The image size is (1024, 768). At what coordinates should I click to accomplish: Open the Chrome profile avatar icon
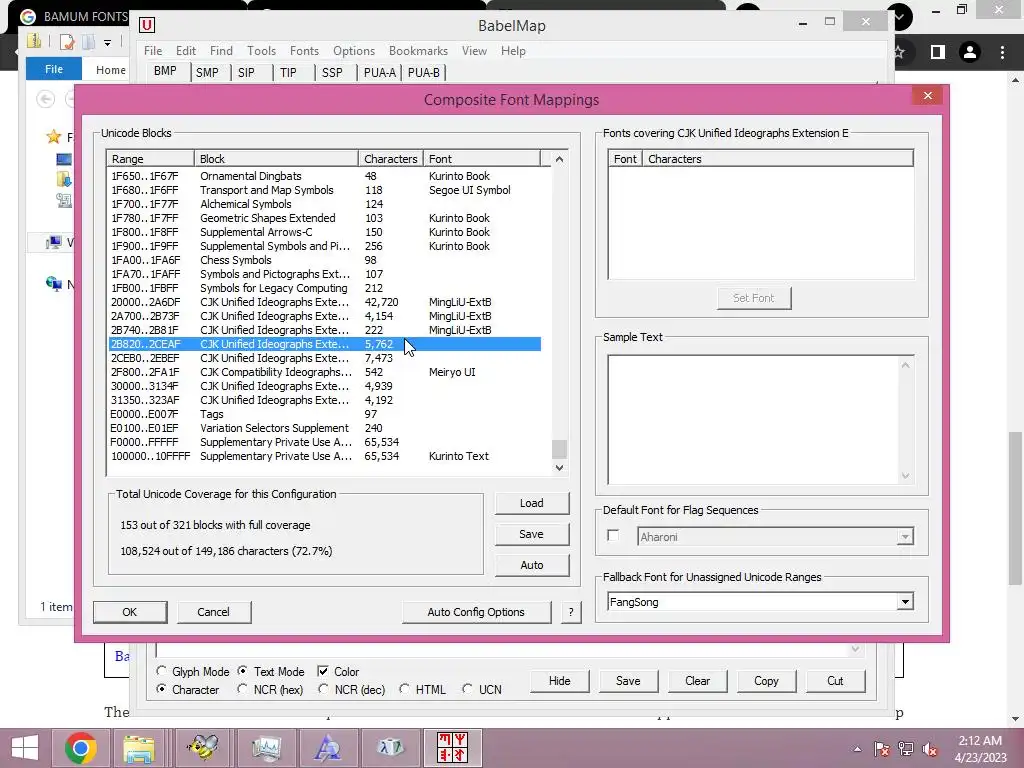pos(970,52)
